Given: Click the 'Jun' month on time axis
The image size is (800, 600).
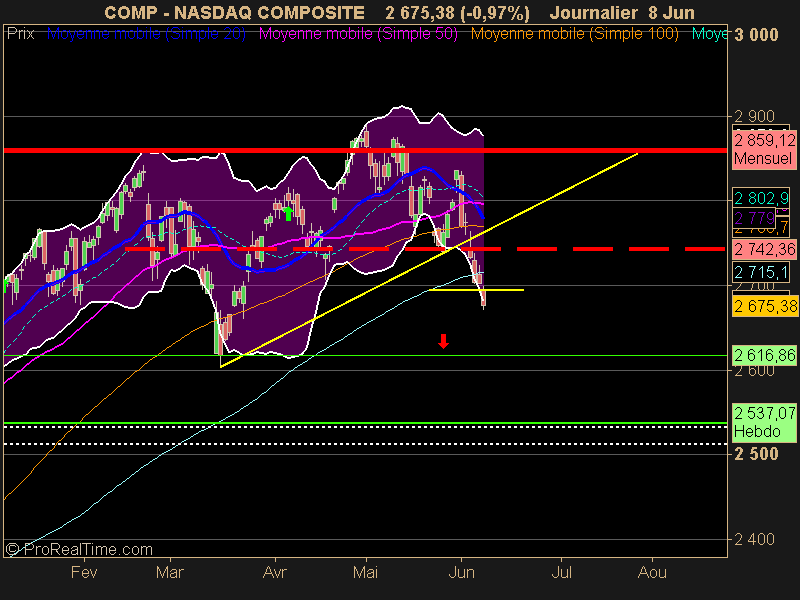Looking at the screenshot, I should point(461,572).
